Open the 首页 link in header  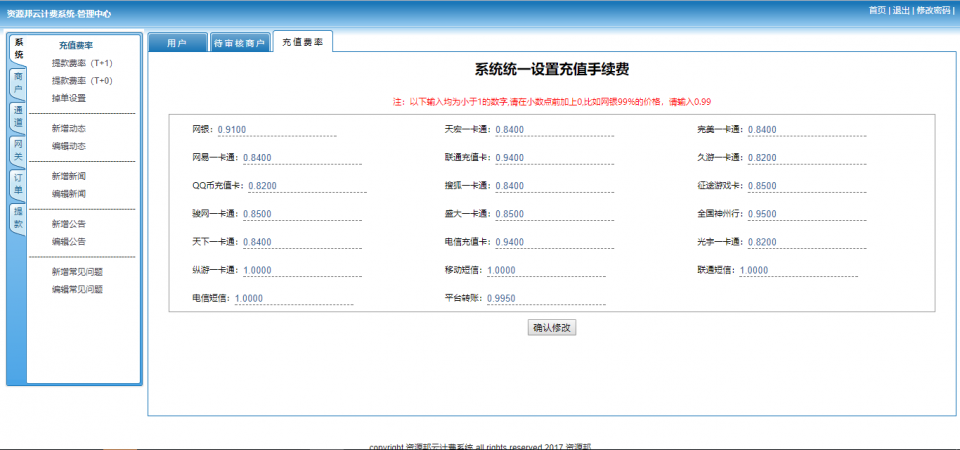coord(877,10)
